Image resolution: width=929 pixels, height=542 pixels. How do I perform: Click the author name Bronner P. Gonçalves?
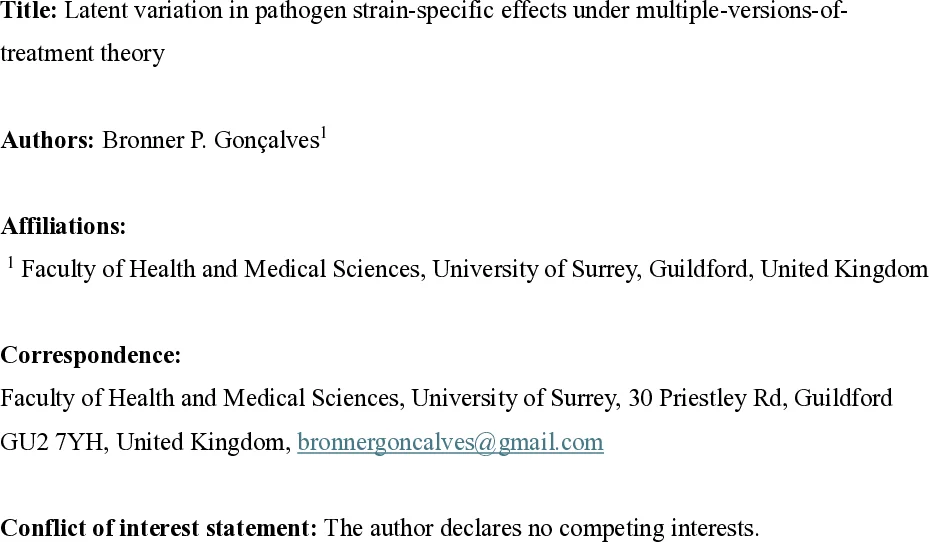(210, 140)
